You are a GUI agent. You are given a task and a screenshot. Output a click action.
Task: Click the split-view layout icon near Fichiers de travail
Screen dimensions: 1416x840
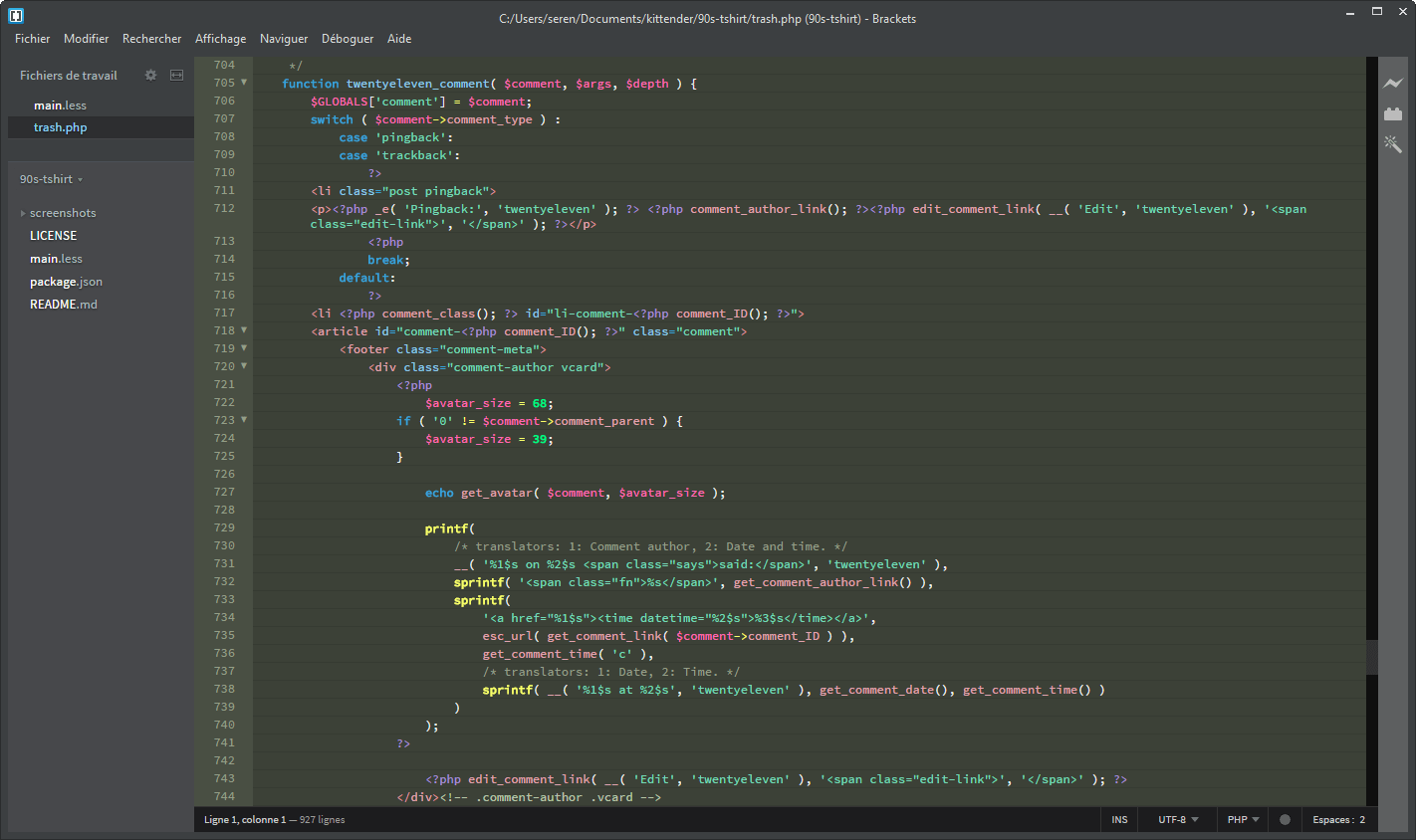[x=175, y=75]
